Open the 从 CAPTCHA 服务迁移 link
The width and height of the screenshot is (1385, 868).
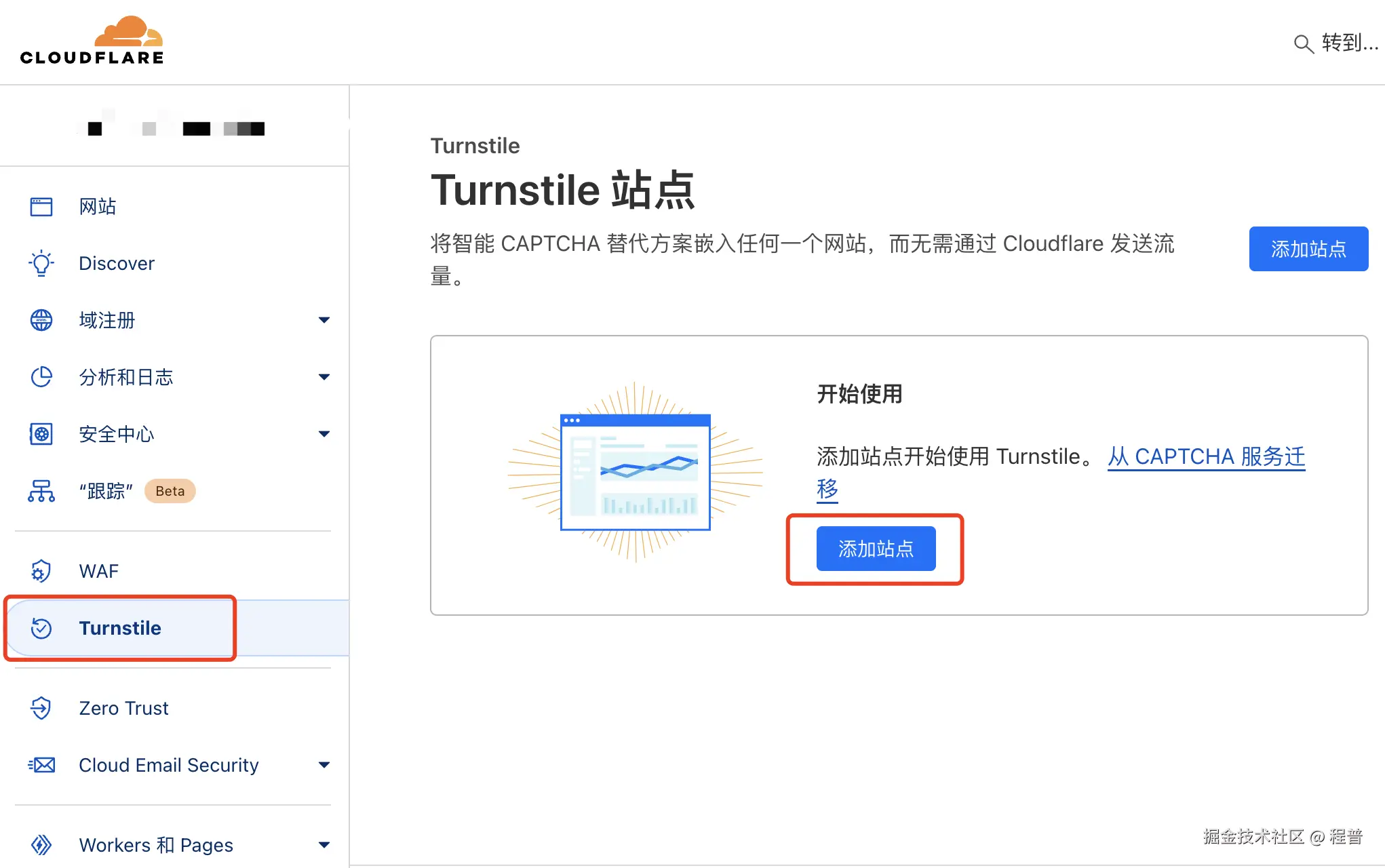(1205, 457)
